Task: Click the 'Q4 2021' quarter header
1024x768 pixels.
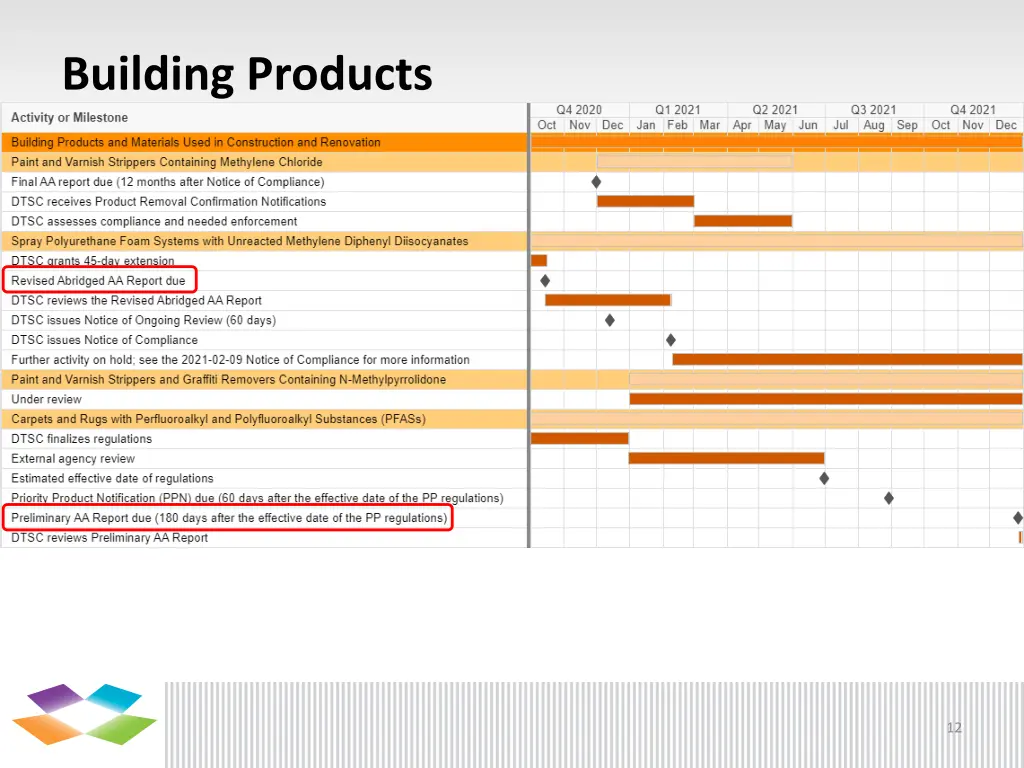Action: pyautogui.click(x=973, y=110)
